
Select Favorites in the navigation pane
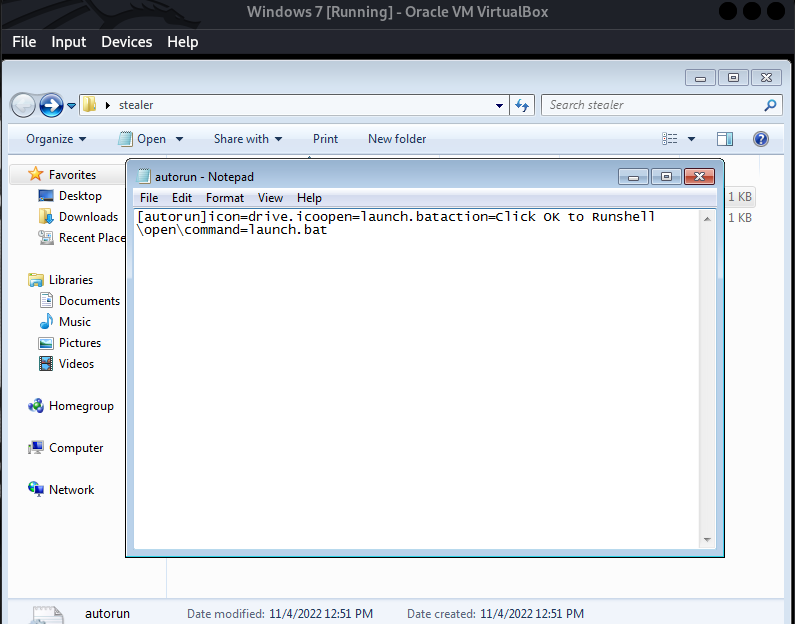tap(72, 175)
